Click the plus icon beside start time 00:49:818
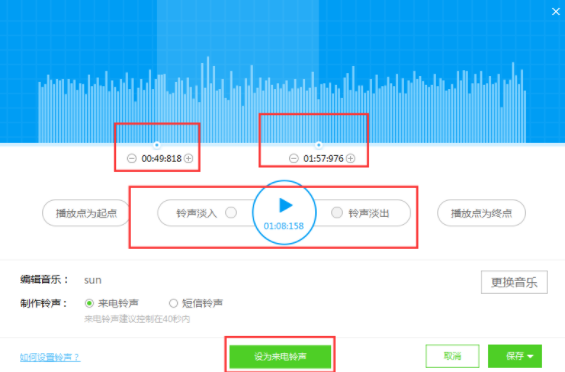The image size is (565, 372). point(188,158)
